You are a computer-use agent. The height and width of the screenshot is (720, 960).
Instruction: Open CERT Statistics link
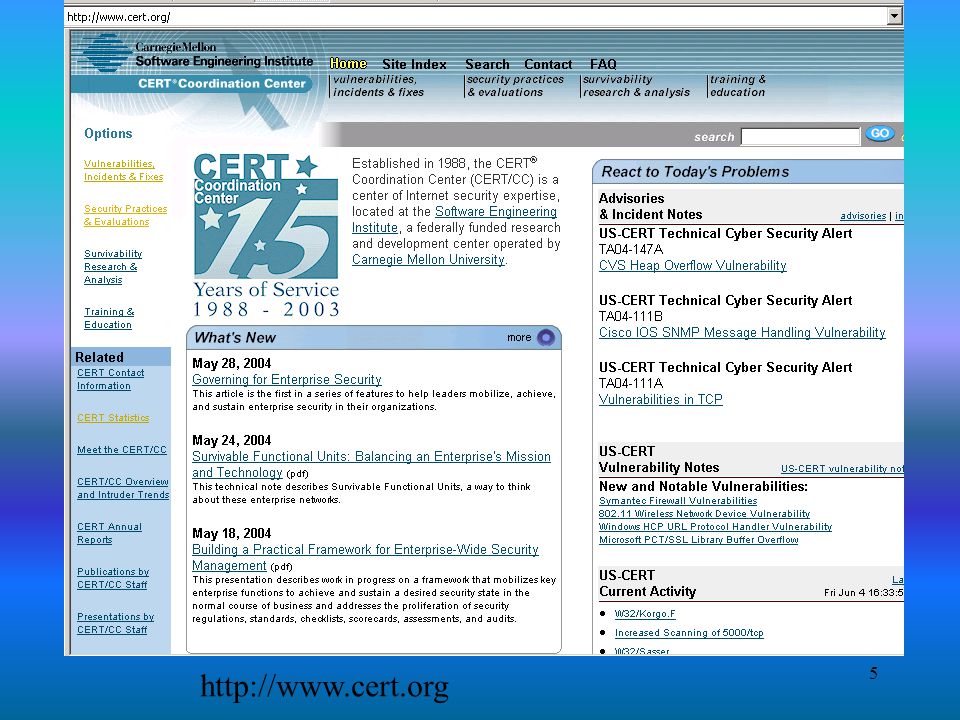[x=113, y=418]
